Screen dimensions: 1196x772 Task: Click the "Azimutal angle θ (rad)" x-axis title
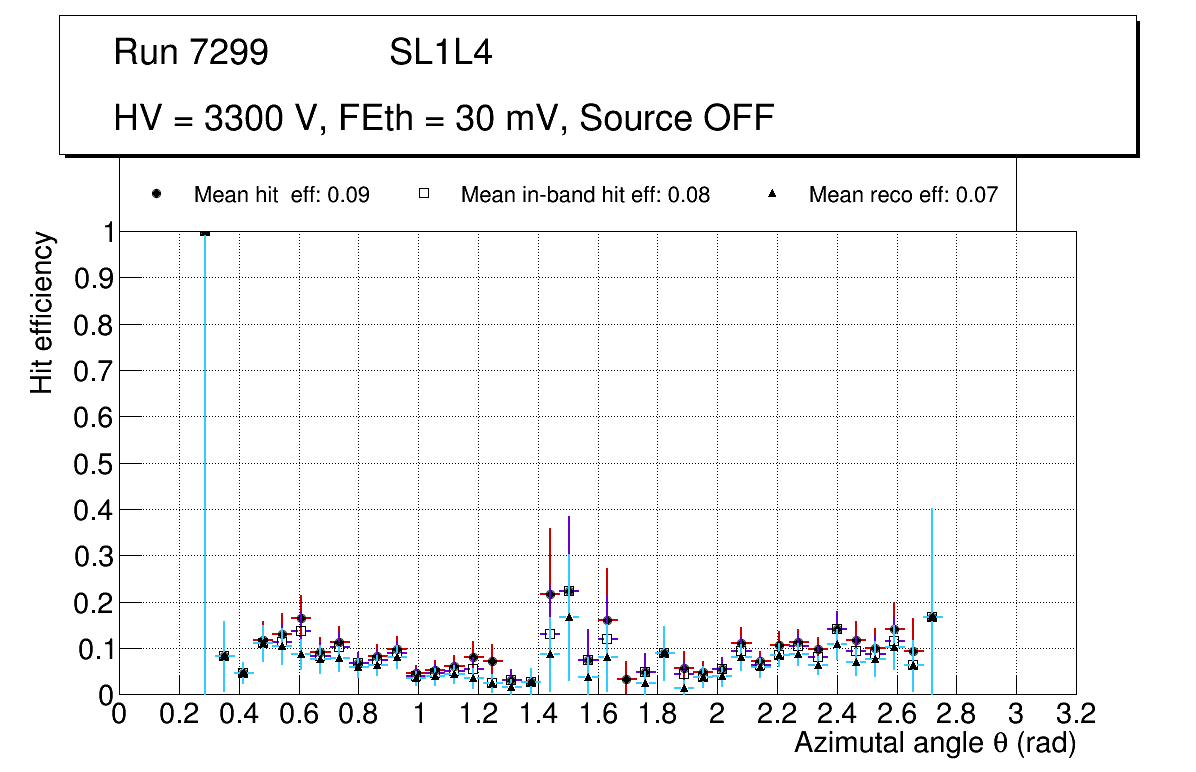[x=934, y=743]
